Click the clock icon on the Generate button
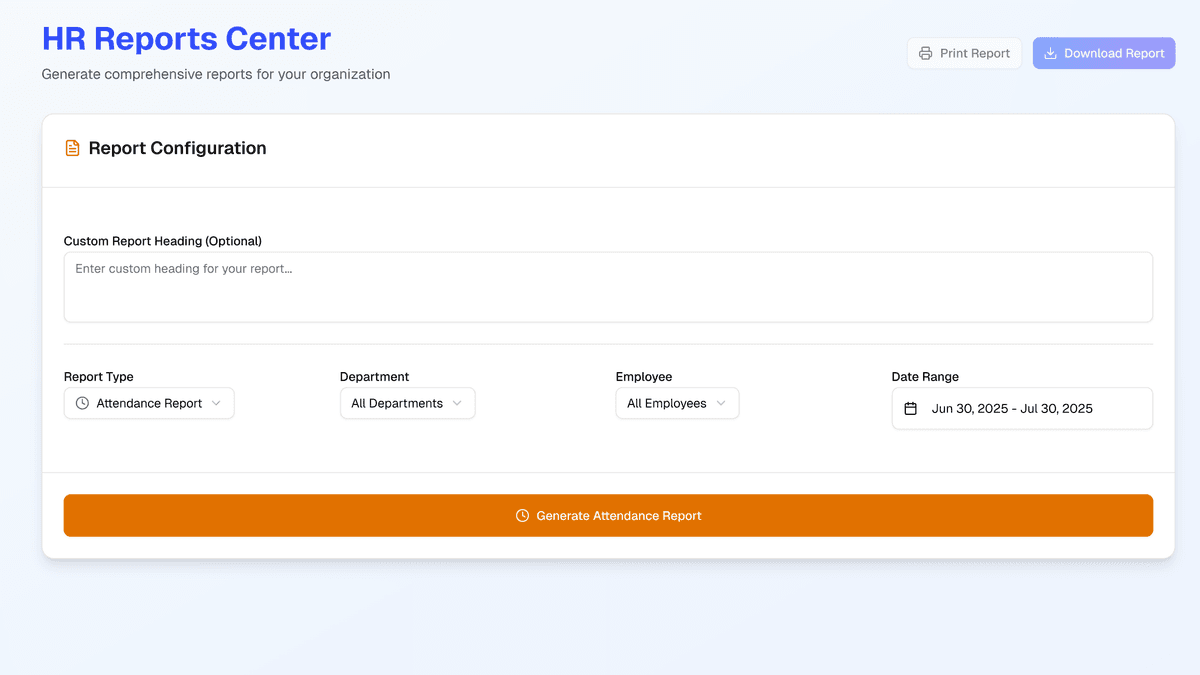 point(522,516)
